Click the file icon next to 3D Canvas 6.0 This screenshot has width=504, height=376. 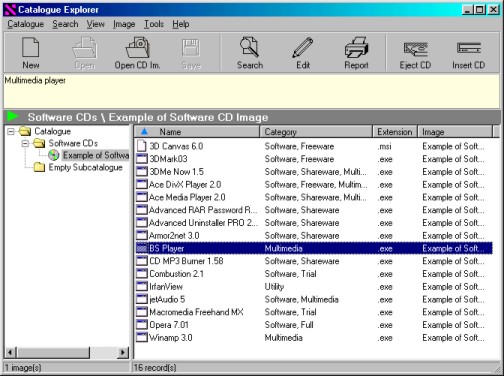[x=142, y=146]
